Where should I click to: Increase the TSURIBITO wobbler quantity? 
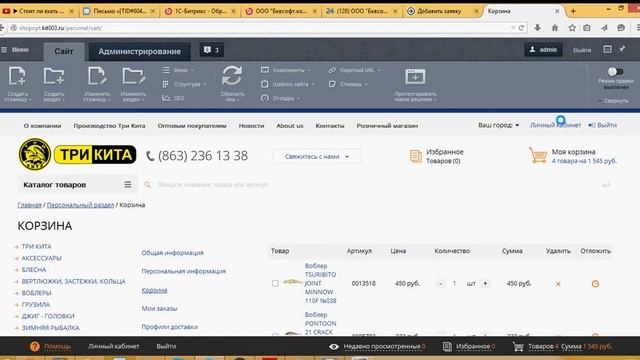[485, 283]
